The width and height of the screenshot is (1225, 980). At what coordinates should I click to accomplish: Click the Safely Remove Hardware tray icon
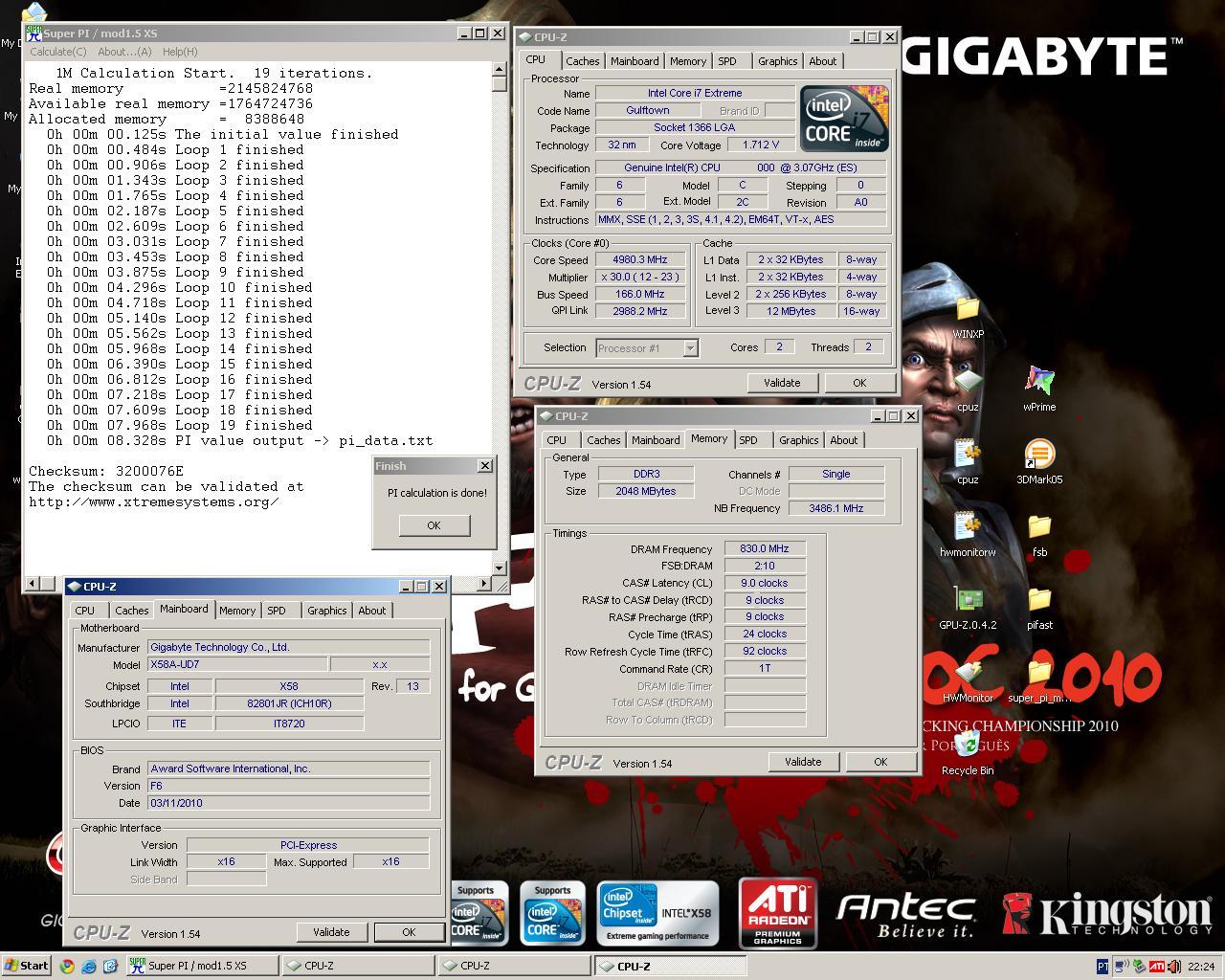point(1139,967)
